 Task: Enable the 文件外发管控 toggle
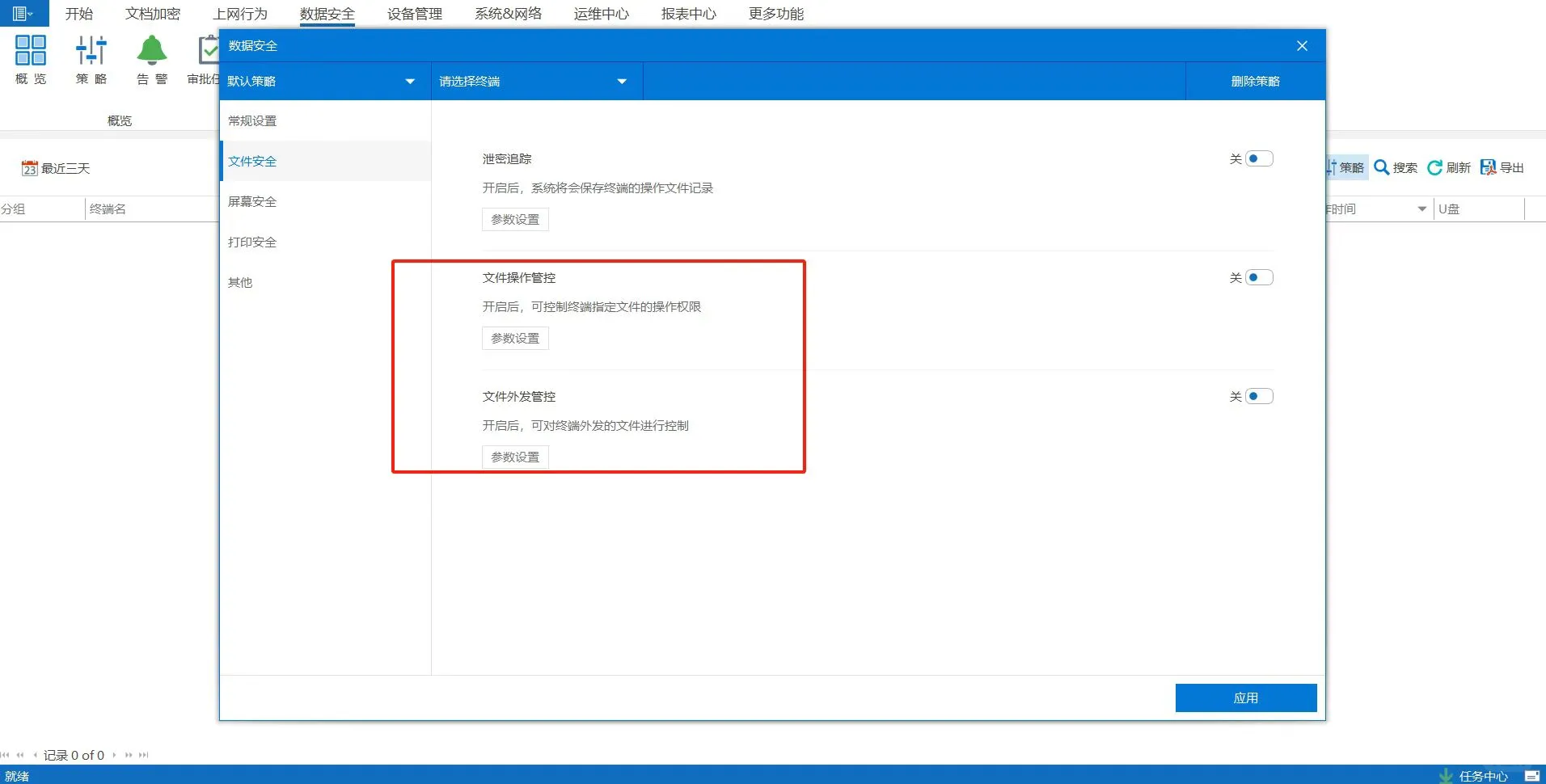pyautogui.click(x=1257, y=396)
